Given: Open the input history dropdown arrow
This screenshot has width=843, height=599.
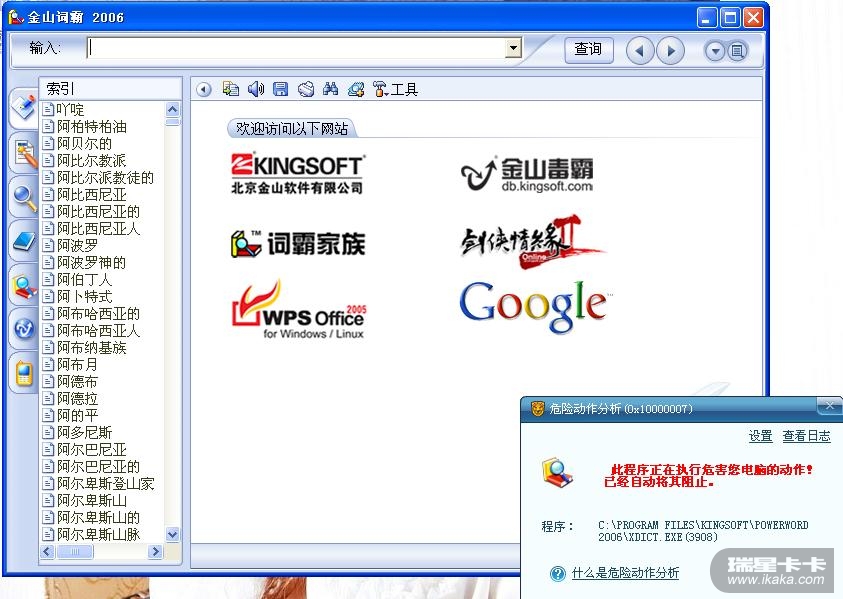Looking at the screenshot, I should coord(513,48).
